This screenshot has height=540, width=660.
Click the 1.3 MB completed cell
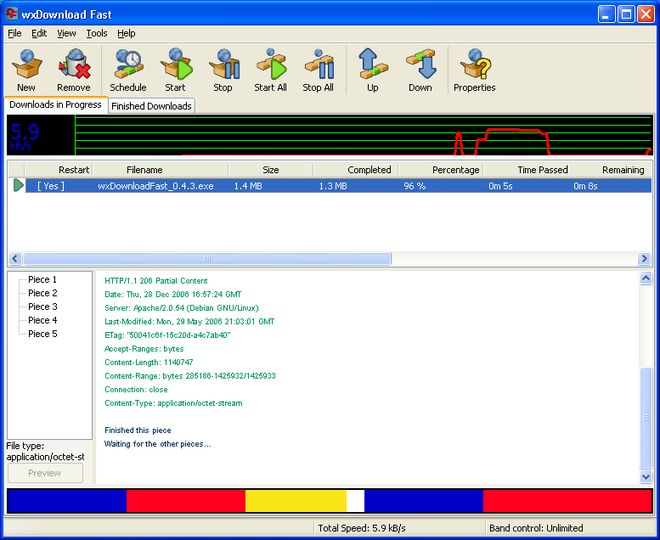point(333,186)
